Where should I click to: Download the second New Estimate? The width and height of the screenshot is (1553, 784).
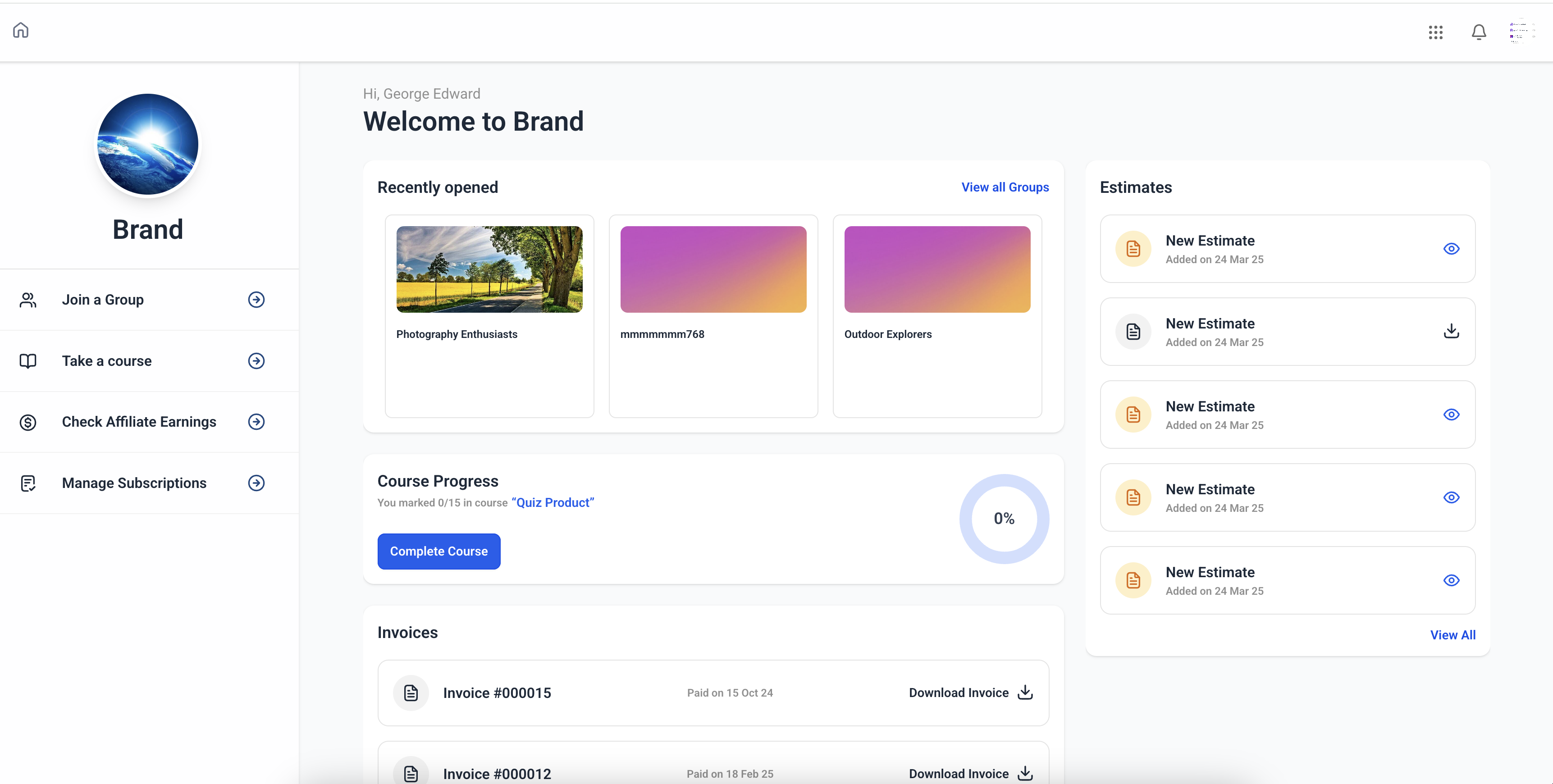point(1451,331)
